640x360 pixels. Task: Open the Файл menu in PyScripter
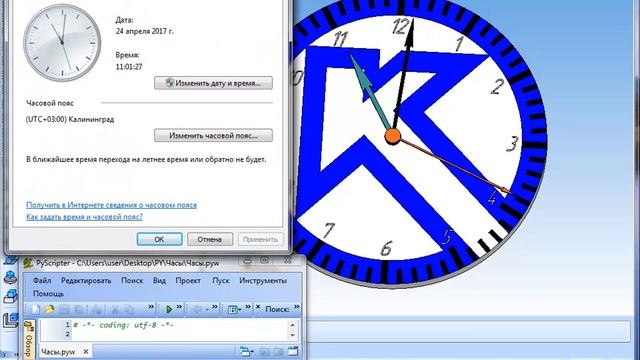[42, 280]
